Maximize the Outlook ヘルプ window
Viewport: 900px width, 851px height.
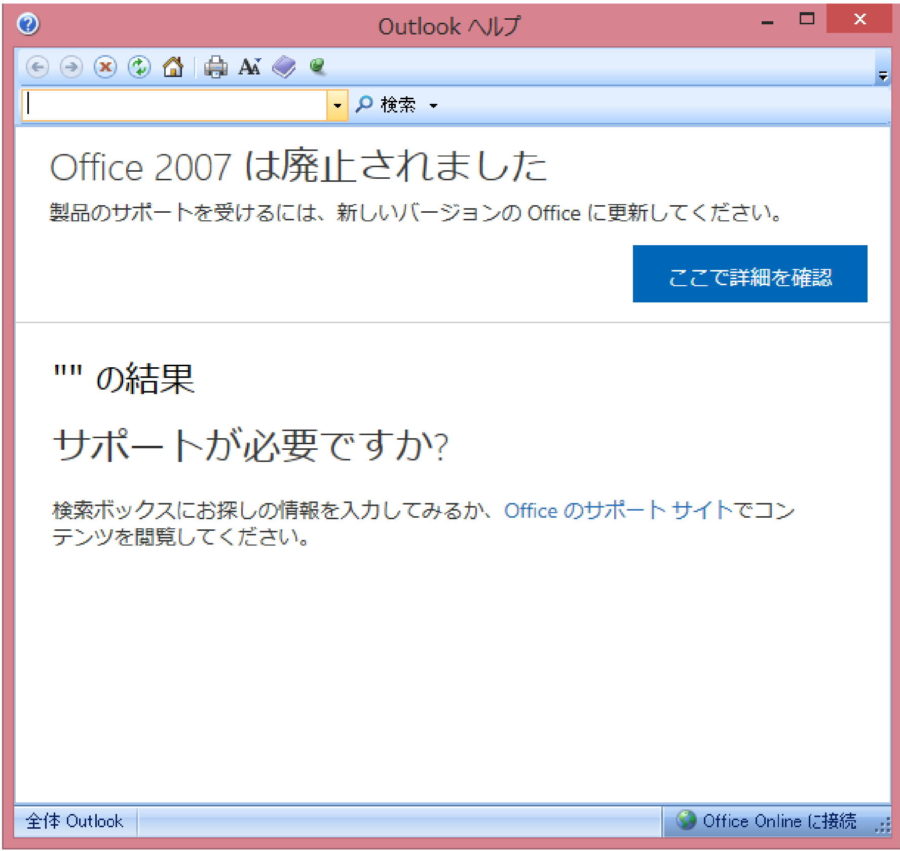point(807,20)
